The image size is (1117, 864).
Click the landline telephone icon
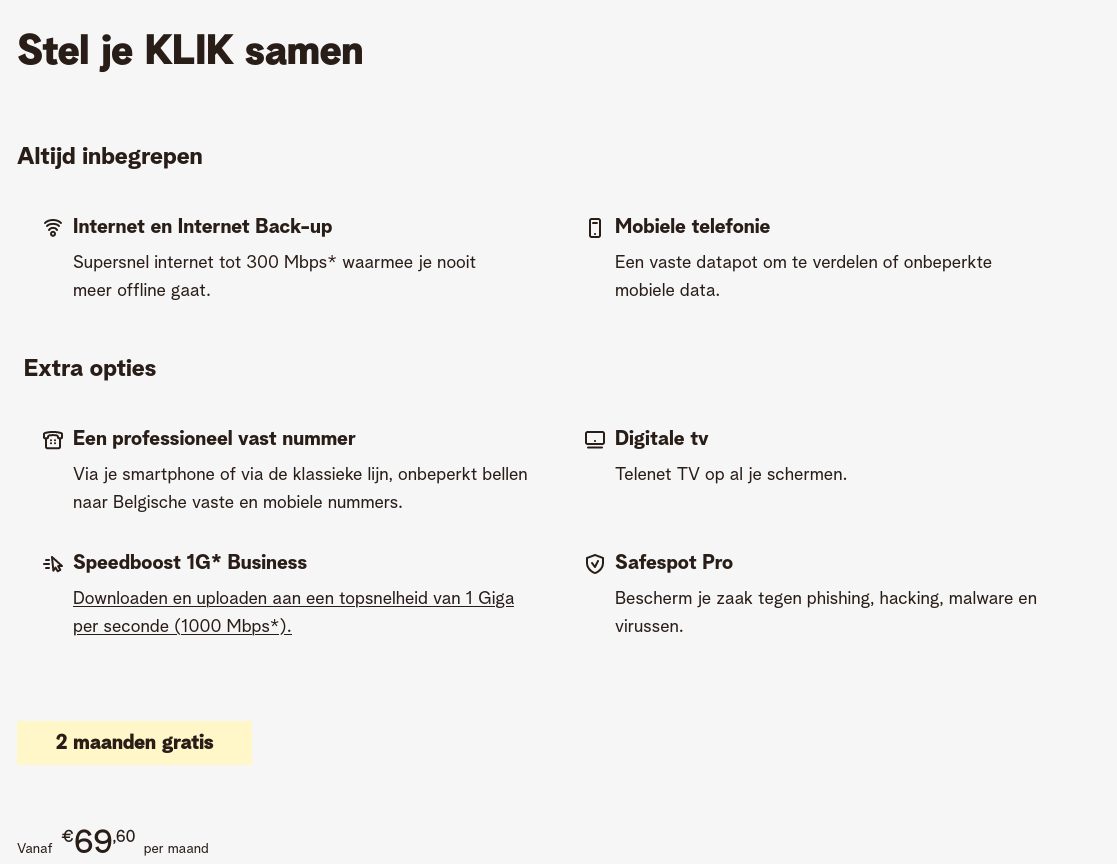coord(53,440)
